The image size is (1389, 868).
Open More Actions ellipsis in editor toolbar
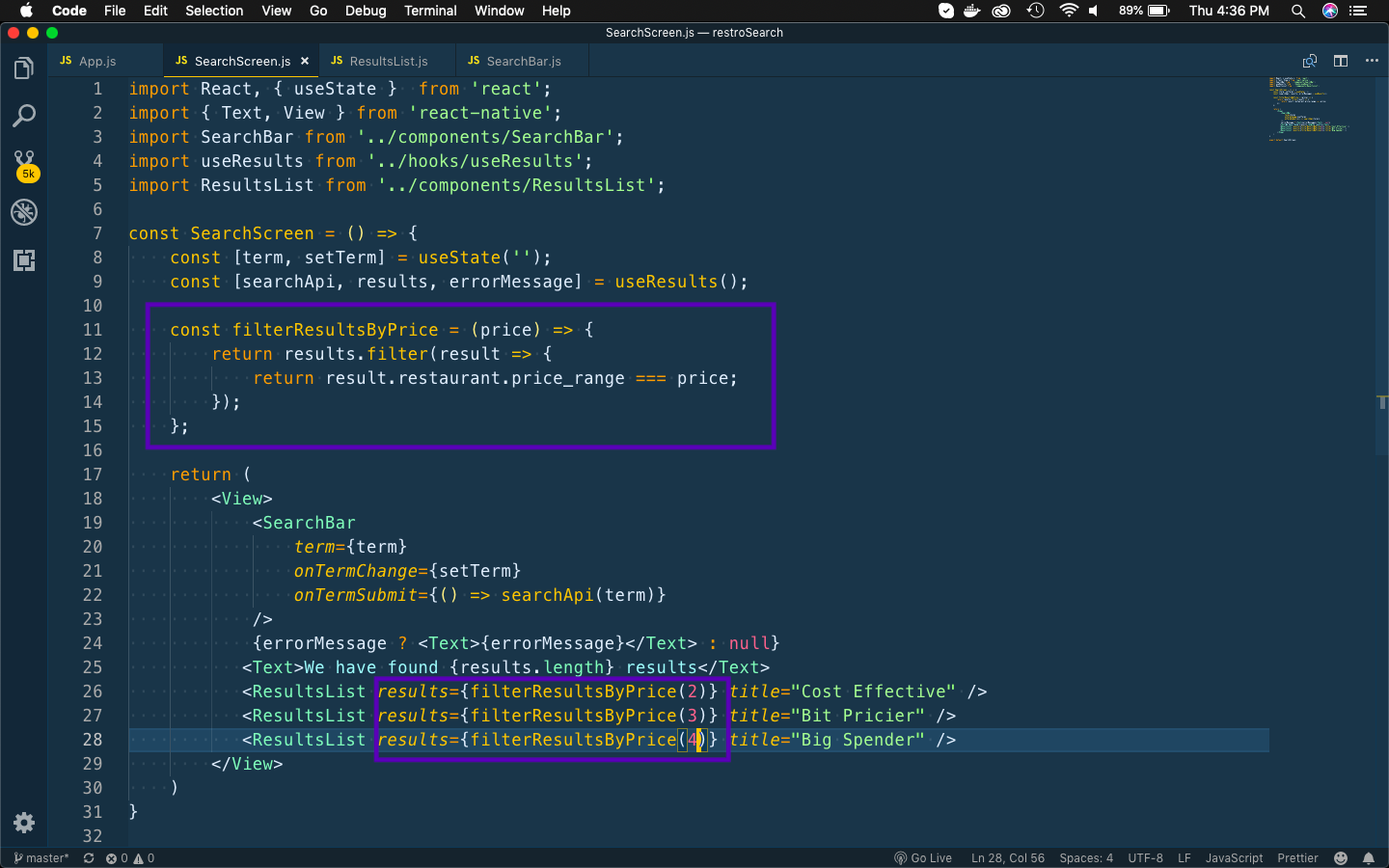1372,61
